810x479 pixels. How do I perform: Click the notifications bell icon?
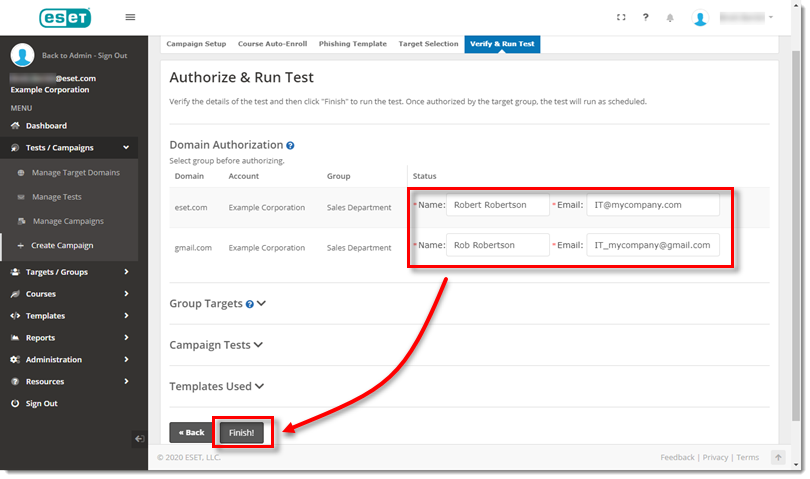pos(670,18)
